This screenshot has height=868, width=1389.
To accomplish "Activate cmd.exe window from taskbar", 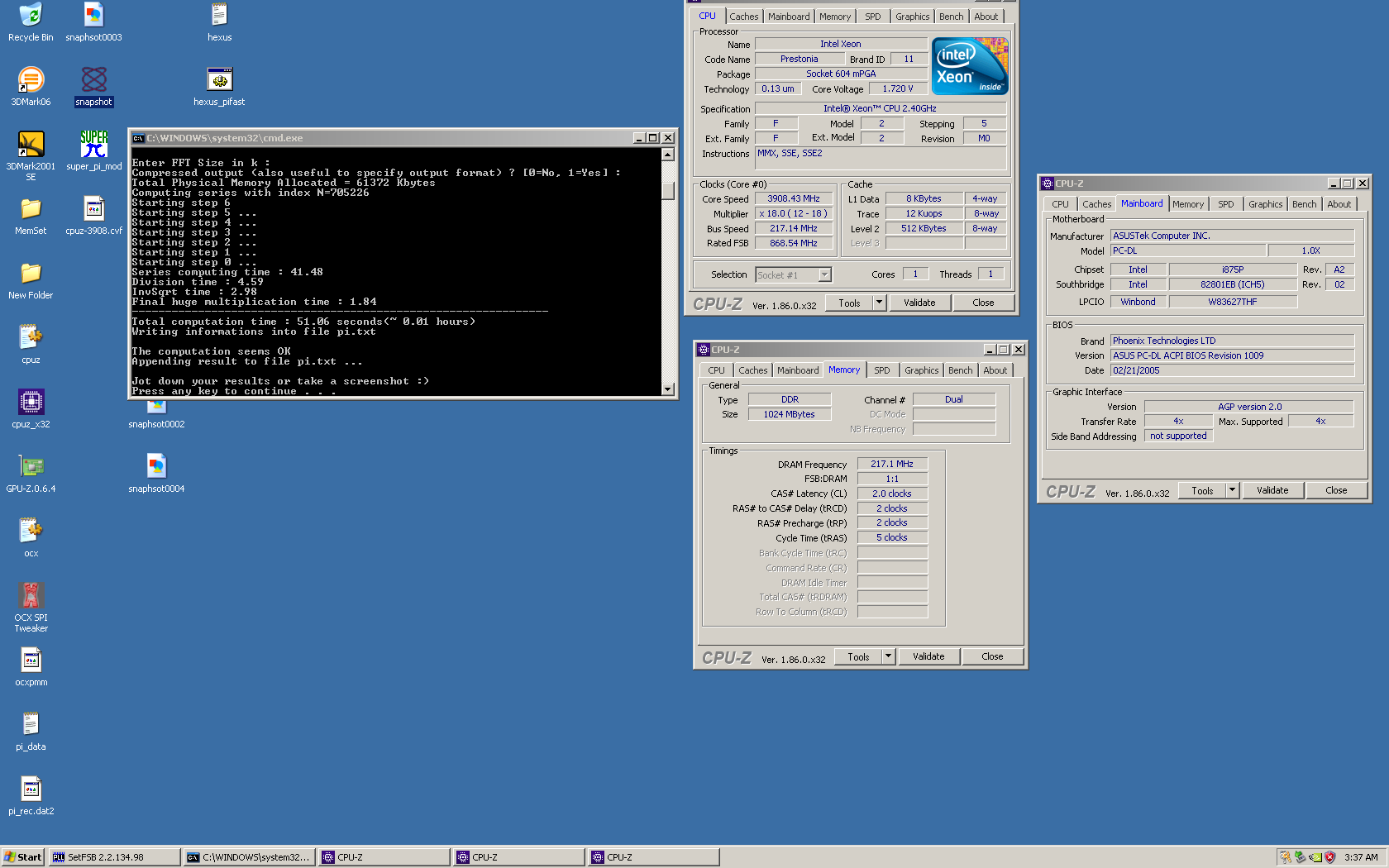I will pos(249,857).
